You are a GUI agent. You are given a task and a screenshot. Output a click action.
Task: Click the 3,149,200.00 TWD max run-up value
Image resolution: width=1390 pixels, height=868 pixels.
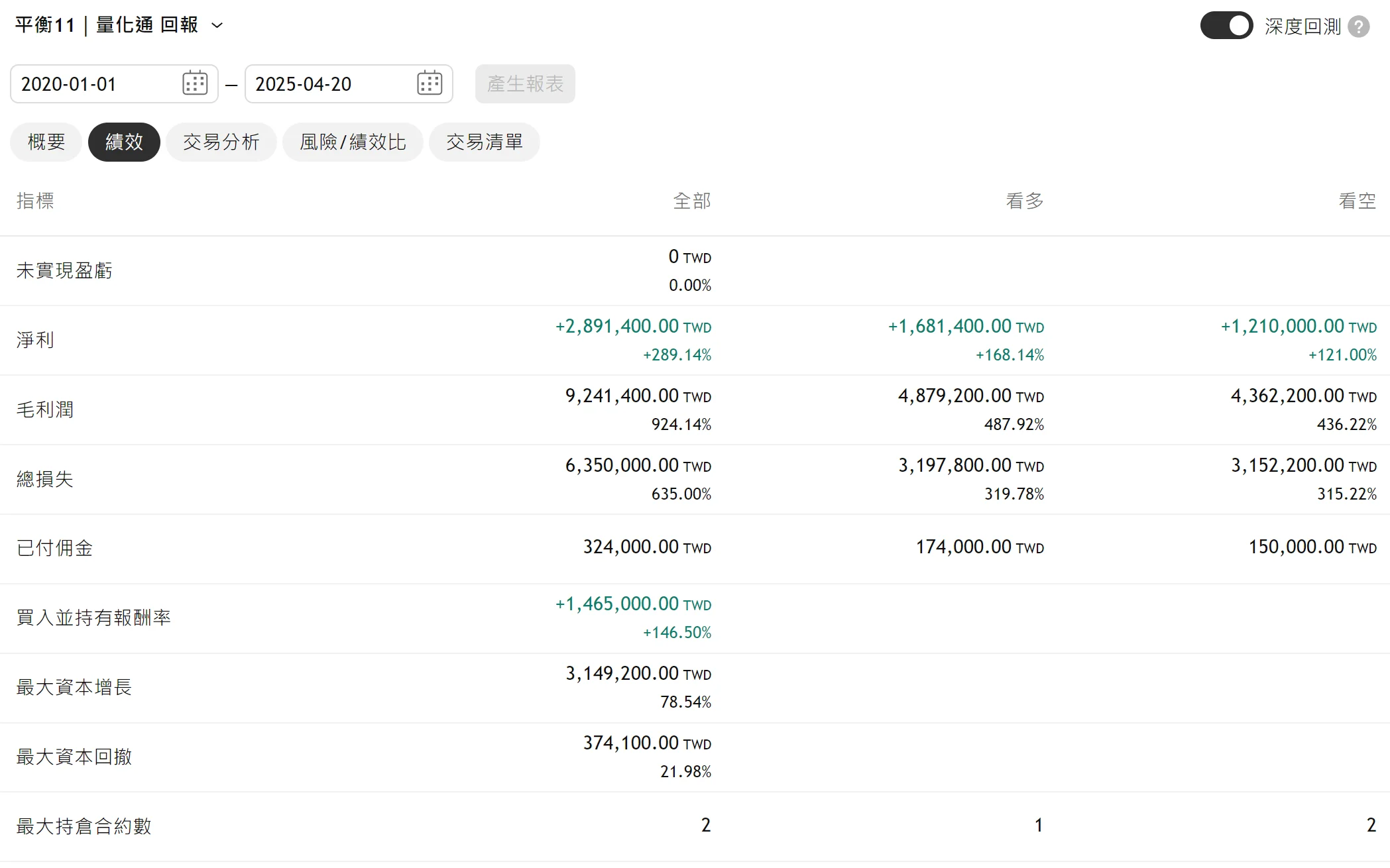tap(638, 673)
